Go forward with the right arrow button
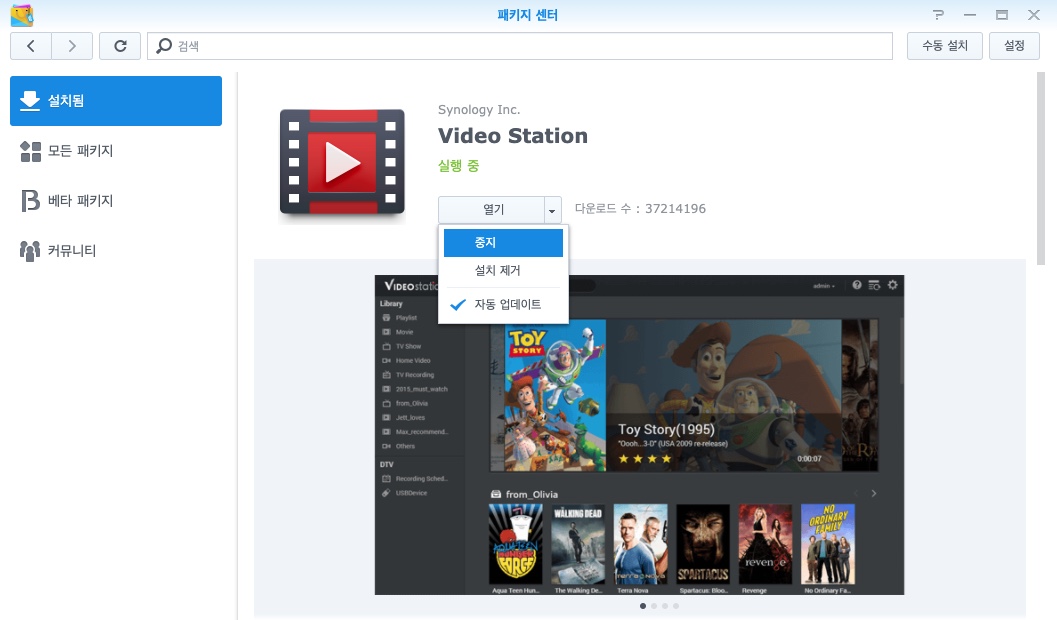 coord(72,46)
